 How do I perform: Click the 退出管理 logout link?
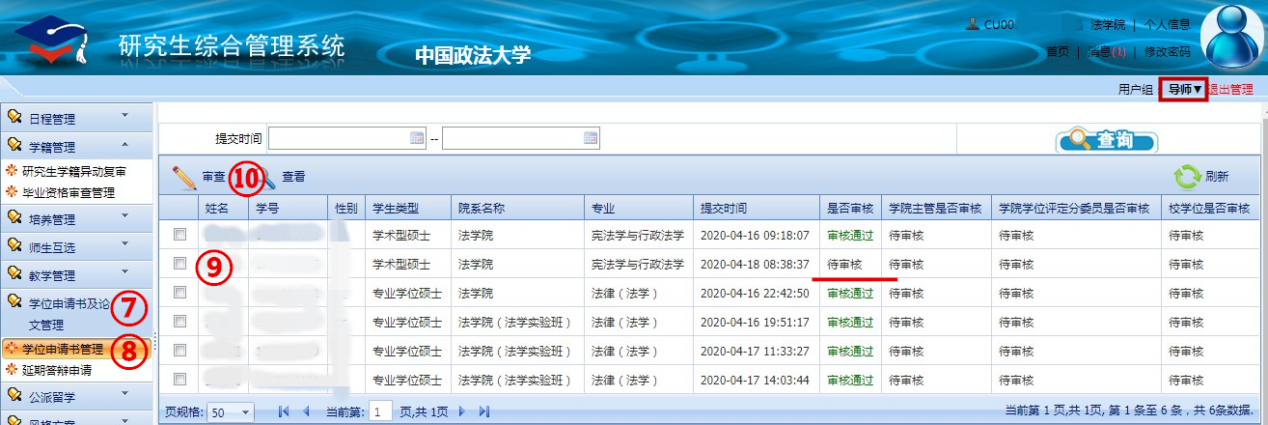coord(1230,90)
